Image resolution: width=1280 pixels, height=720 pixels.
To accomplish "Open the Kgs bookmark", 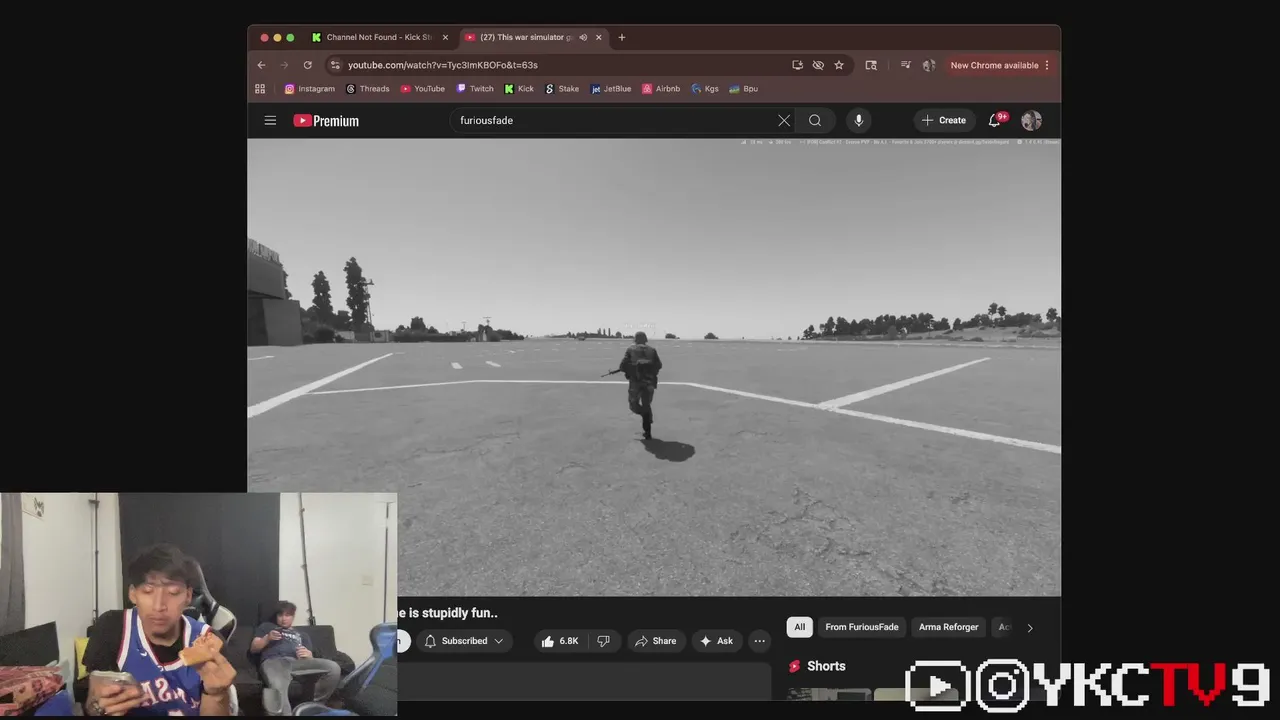I will pyautogui.click(x=705, y=89).
